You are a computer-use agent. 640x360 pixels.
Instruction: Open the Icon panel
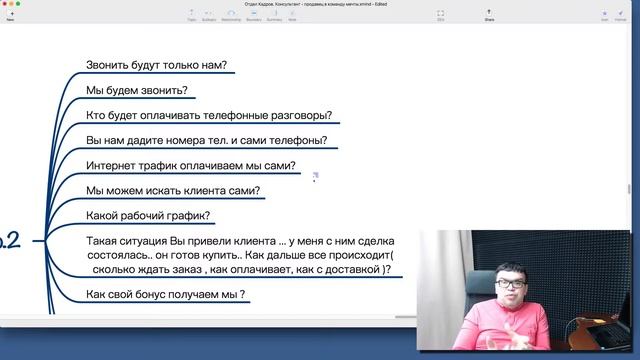click(x=604, y=15)
